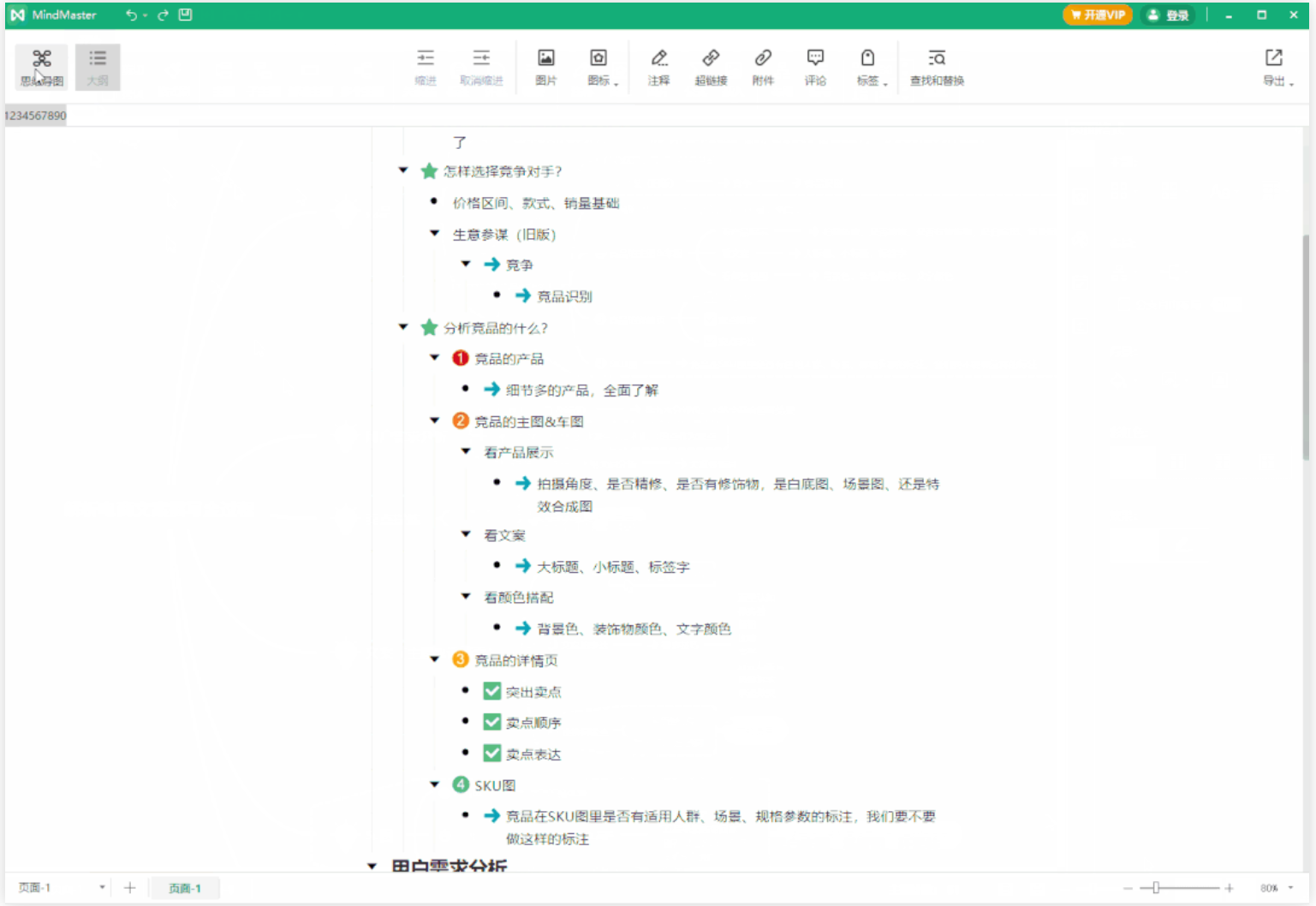Toggle the checkbox beside 突出卖点
This screenshot has height=906, width=1316.
click(x=491, y=691)
